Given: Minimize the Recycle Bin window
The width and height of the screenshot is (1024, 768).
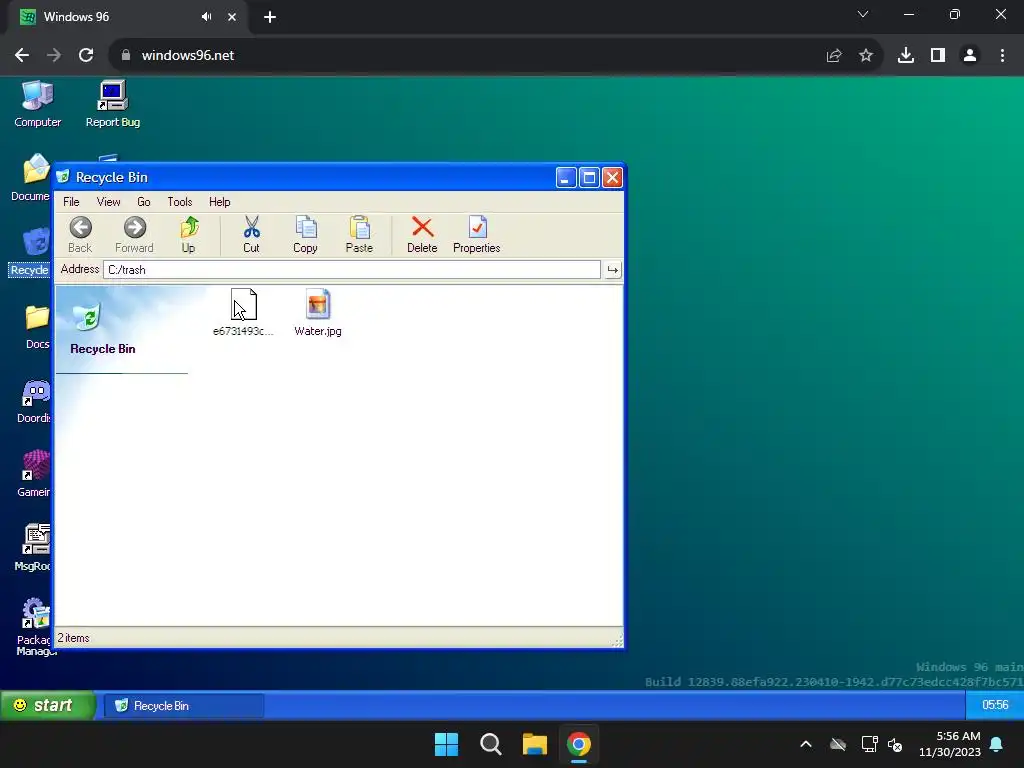Looking at the screenshot, I should click(566, 178).
